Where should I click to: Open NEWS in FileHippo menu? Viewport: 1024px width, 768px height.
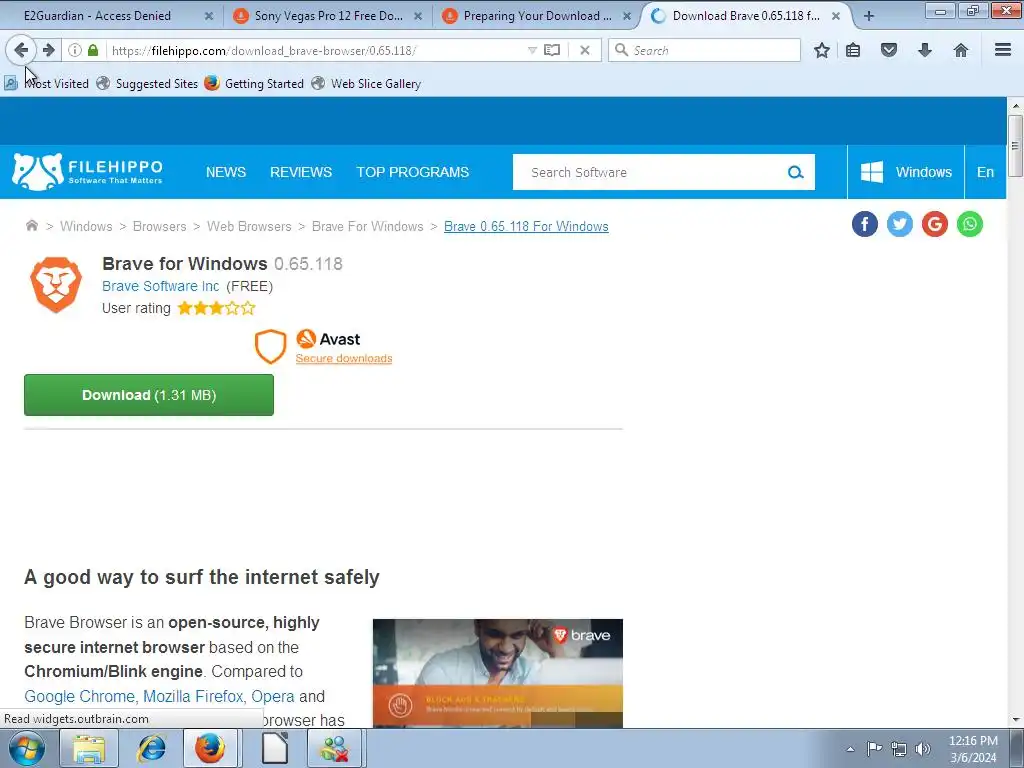tap(226, 172)
